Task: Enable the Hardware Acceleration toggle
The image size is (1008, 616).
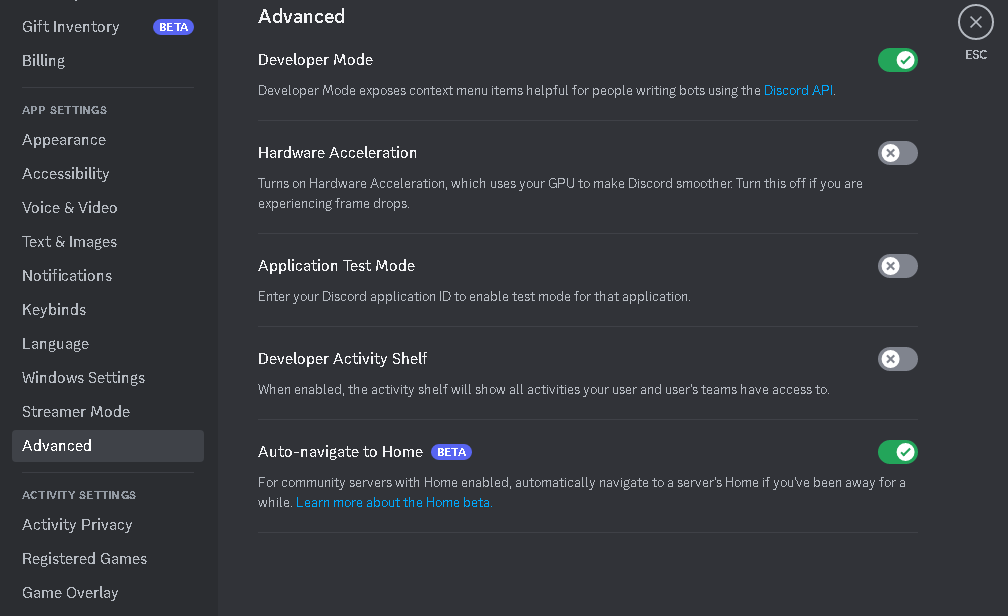Action: (x=897, y=152)
